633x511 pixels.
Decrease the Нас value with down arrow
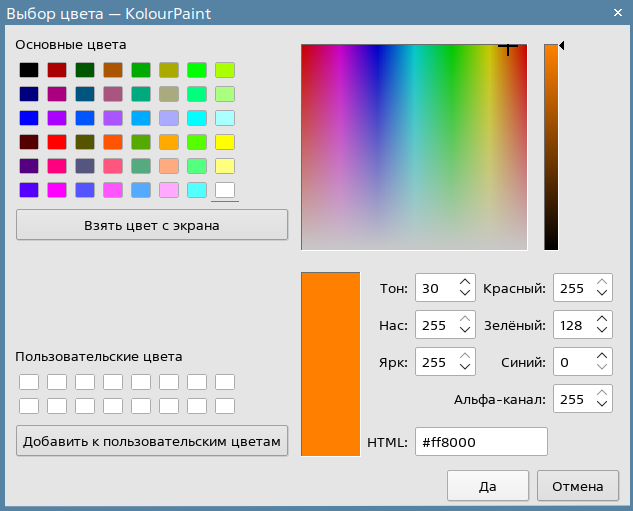[x=465, y=331]
